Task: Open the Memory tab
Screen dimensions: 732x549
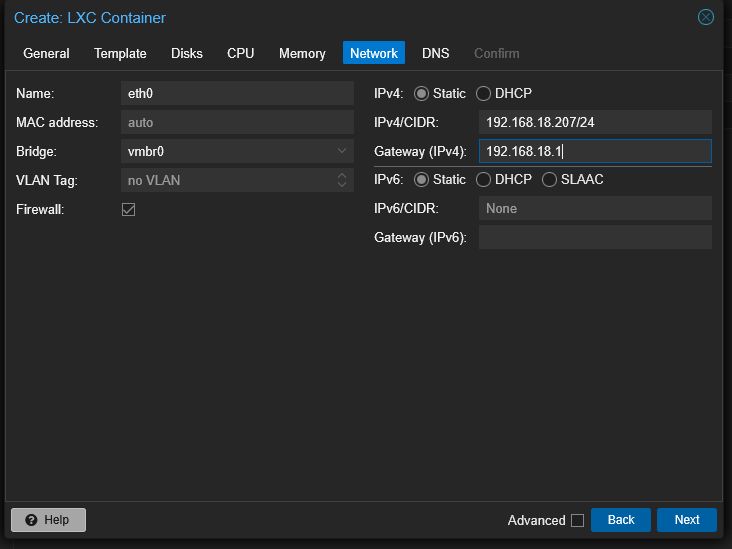Action: (x=302, y=53)
